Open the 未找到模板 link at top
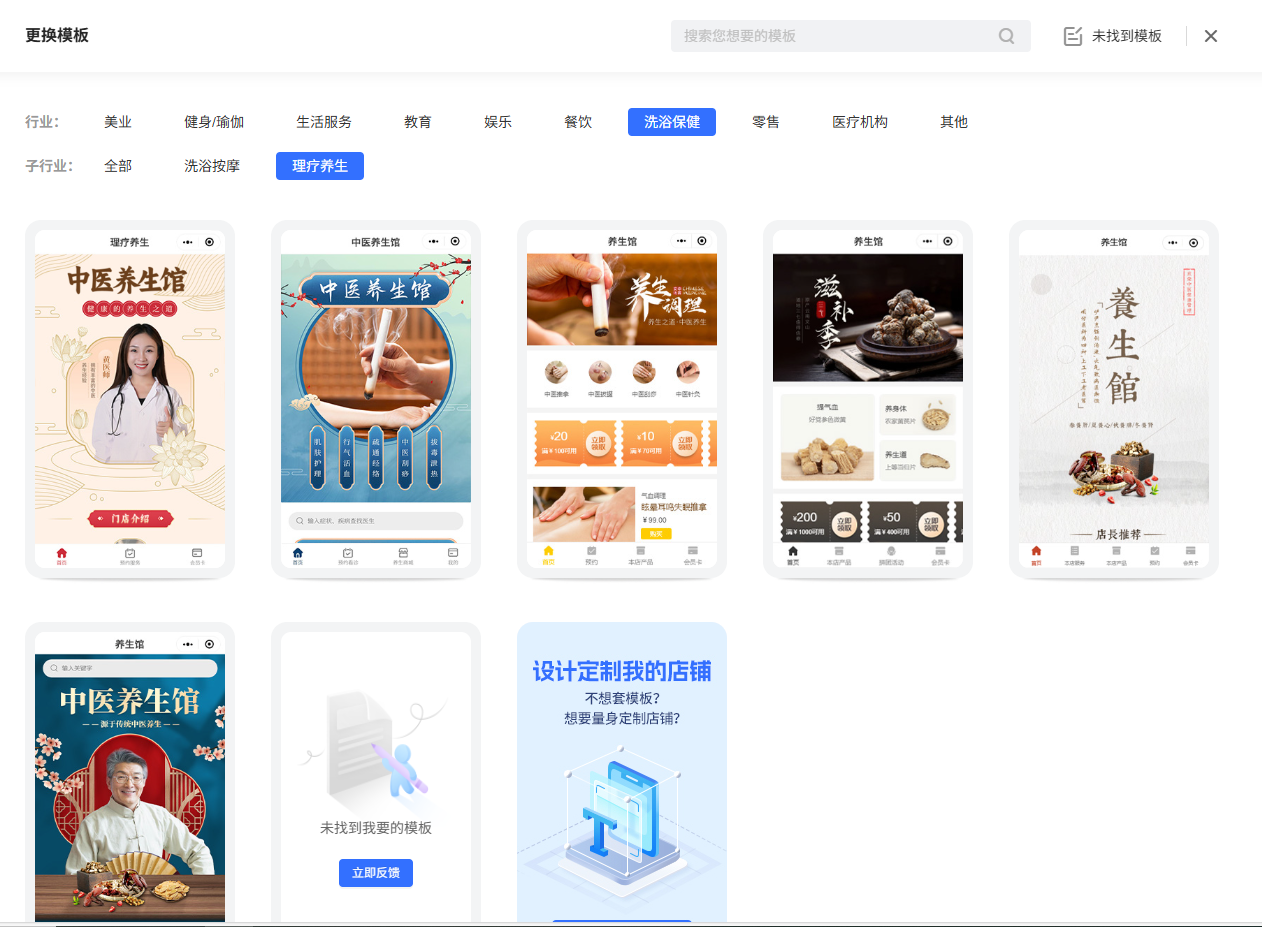The width and height of the screenshot is (1262, 927). tap(1113, 36)
